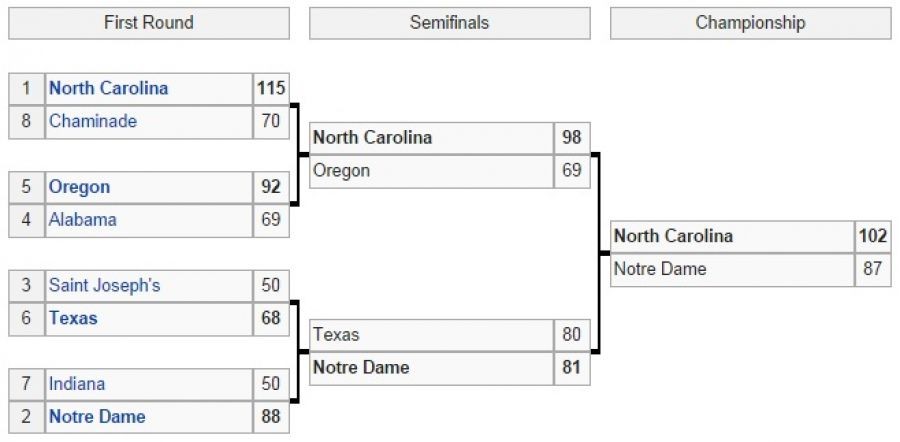The width and height of the screenshot is (900, 442).
Task: Select the Semifinals column header
Action: click(x=449, y=23)
